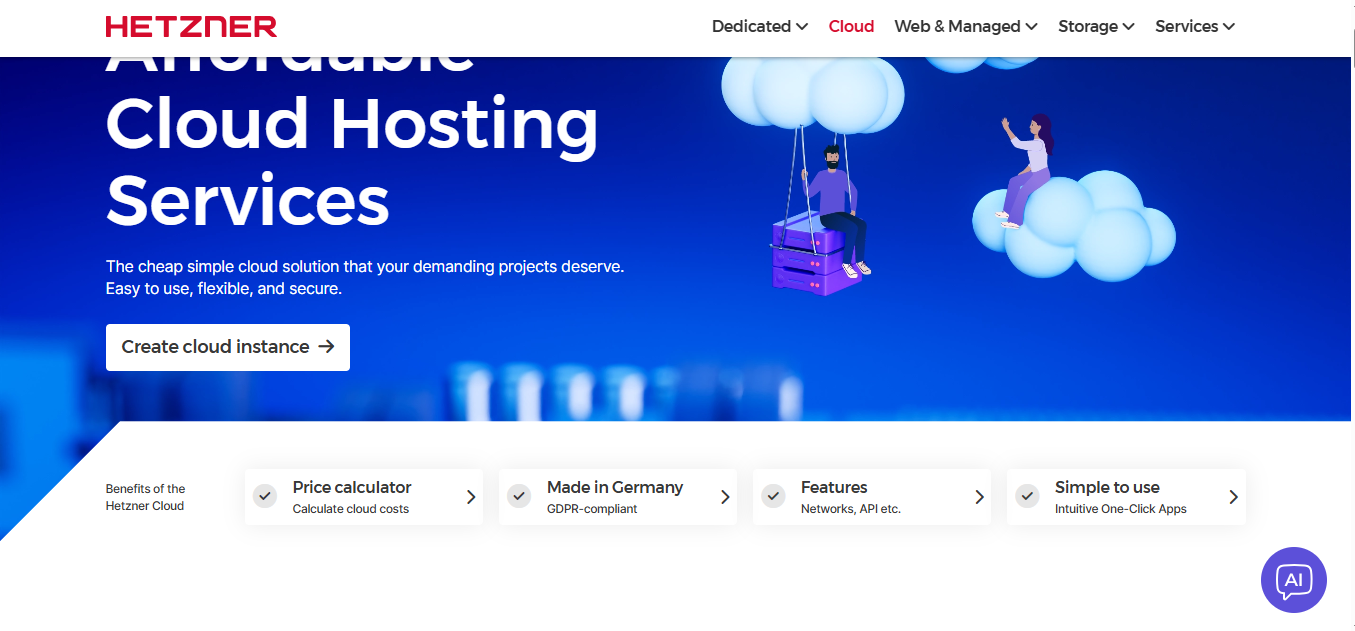Select the Cloud navigation item
This screenshot has height=631, width=1355.
coord(852,27)
